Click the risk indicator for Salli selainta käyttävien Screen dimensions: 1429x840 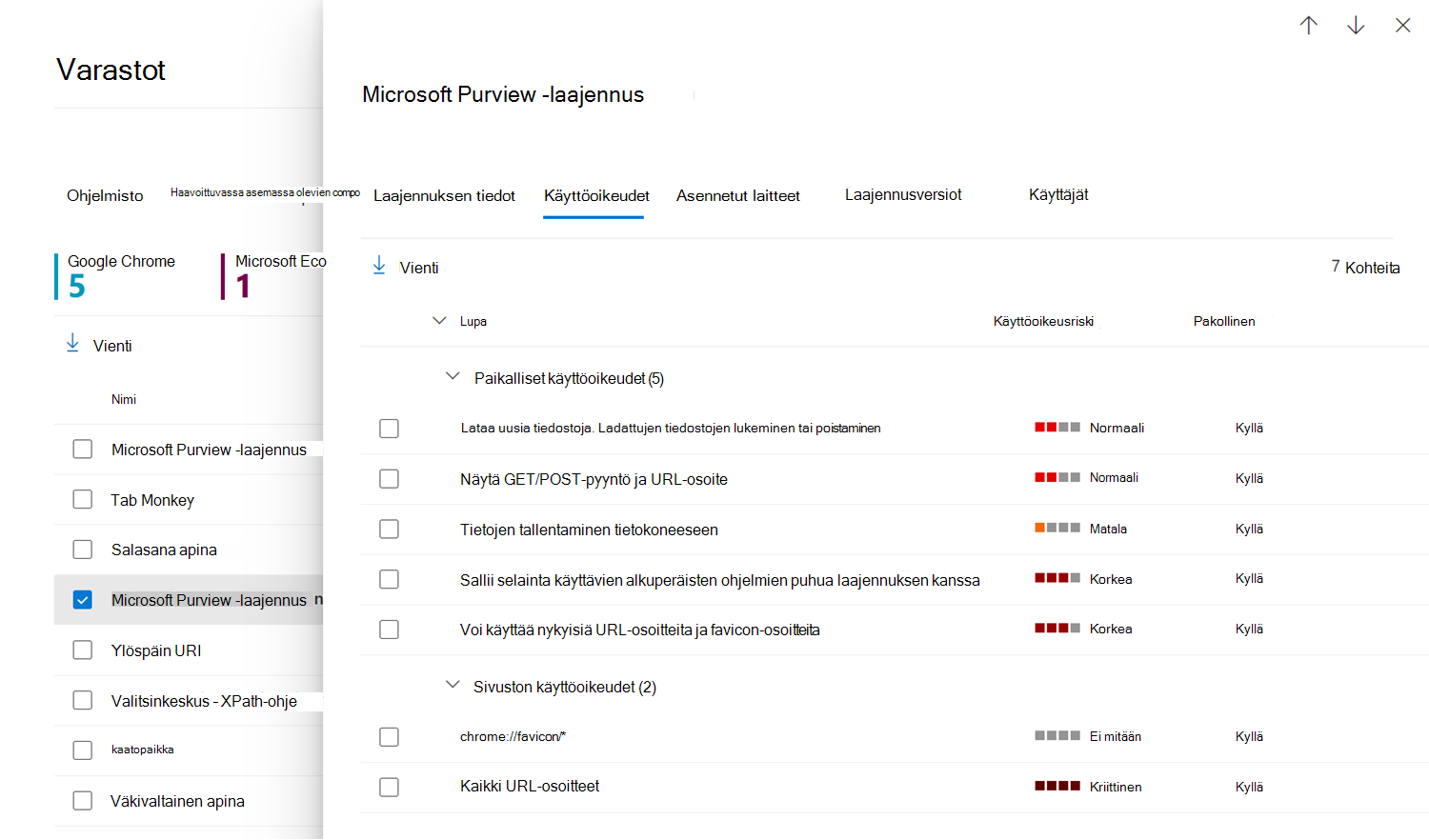pyautogui.click(x=1057, y=579)
